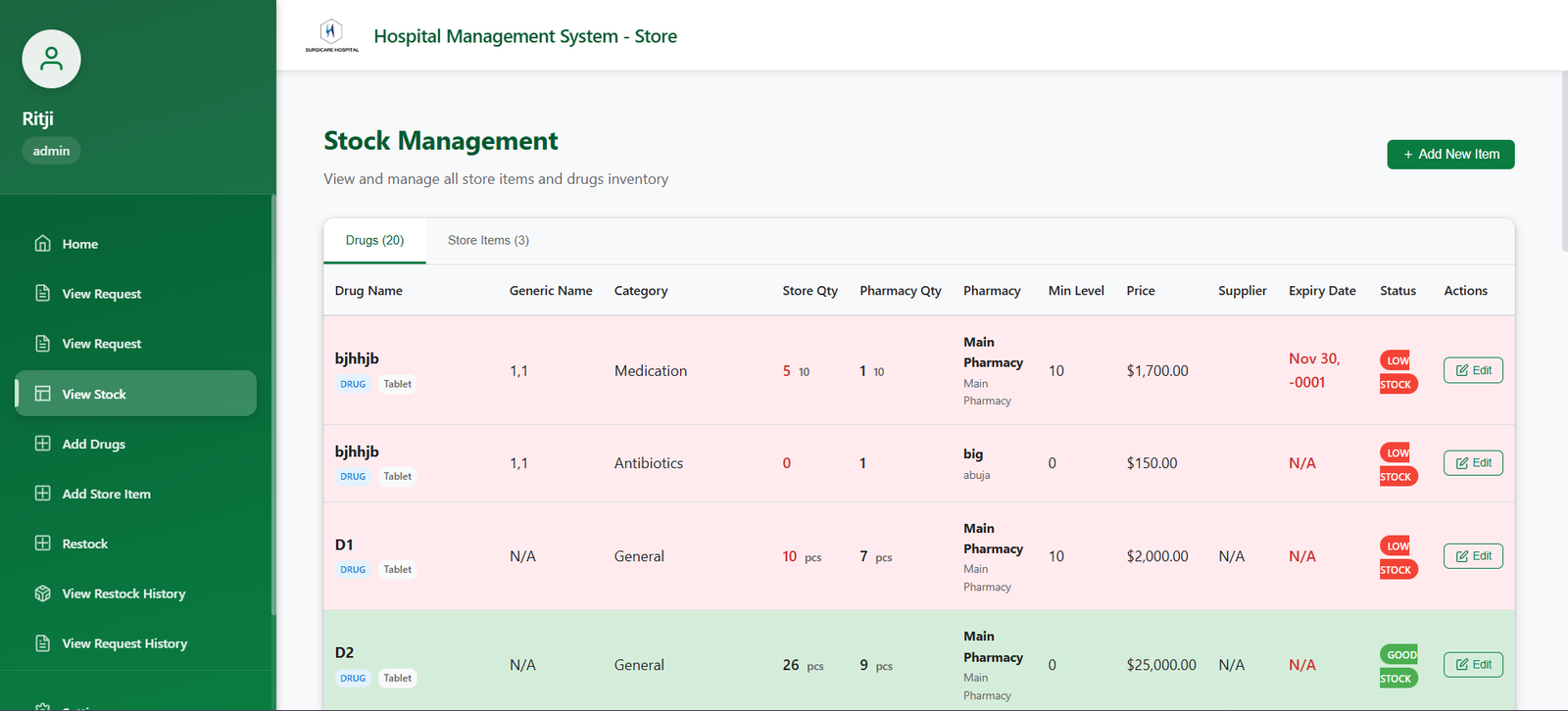Screen dimensions: 1568x711
Task: Click the admin role badge
Action: (51, 151)
